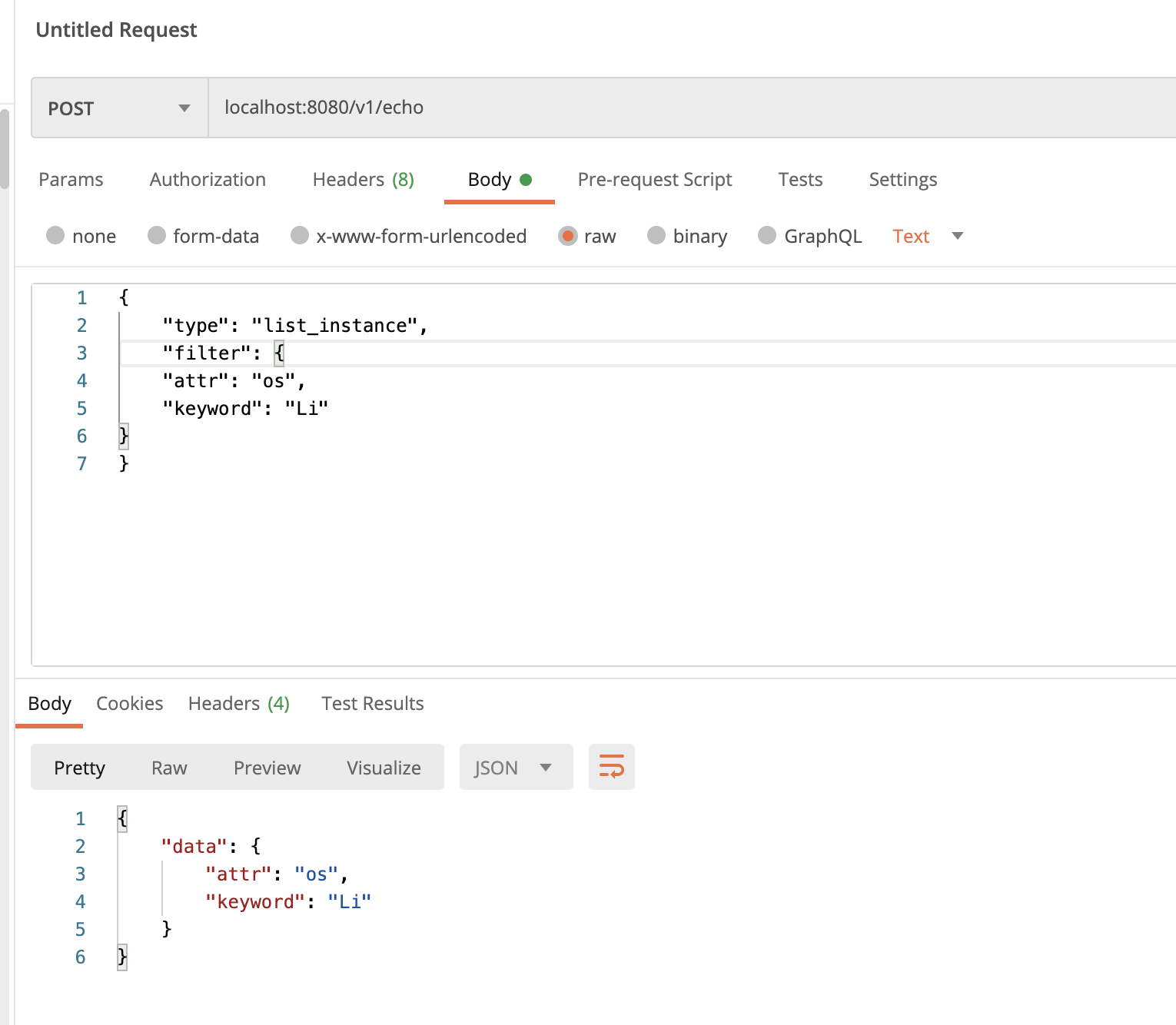This screenshot has height=1025, width=1176.
Task: Switch to the Params tab
Action: pyautogui.click(x=71, y=179)
